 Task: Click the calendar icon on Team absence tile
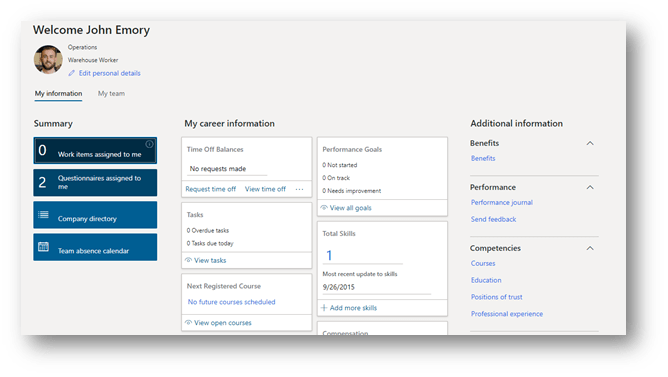click(x=43, y=247)
